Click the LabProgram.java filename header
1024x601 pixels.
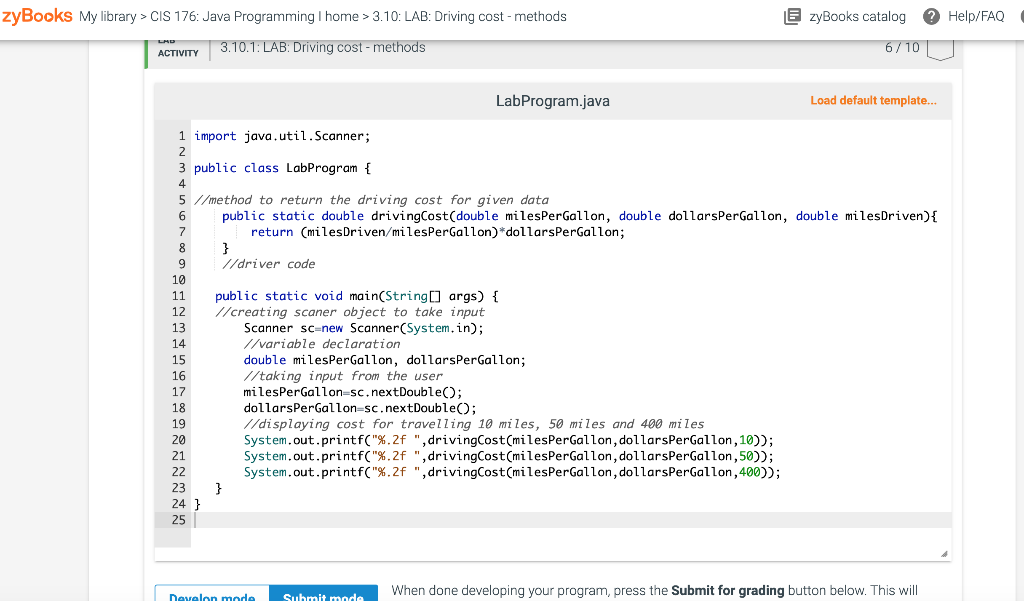coord(552,100)
